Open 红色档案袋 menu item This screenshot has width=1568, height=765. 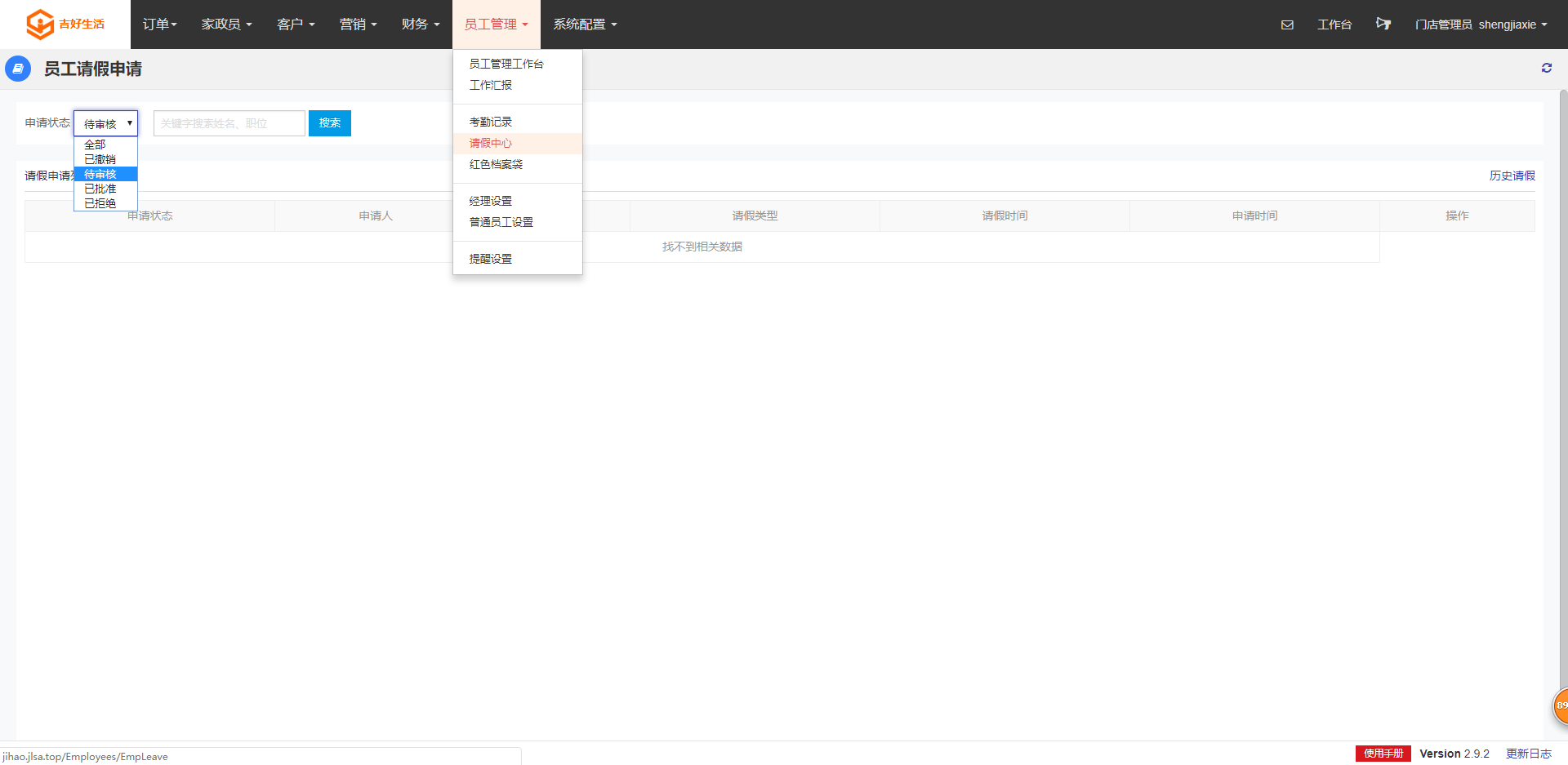[x=518, y=164]
